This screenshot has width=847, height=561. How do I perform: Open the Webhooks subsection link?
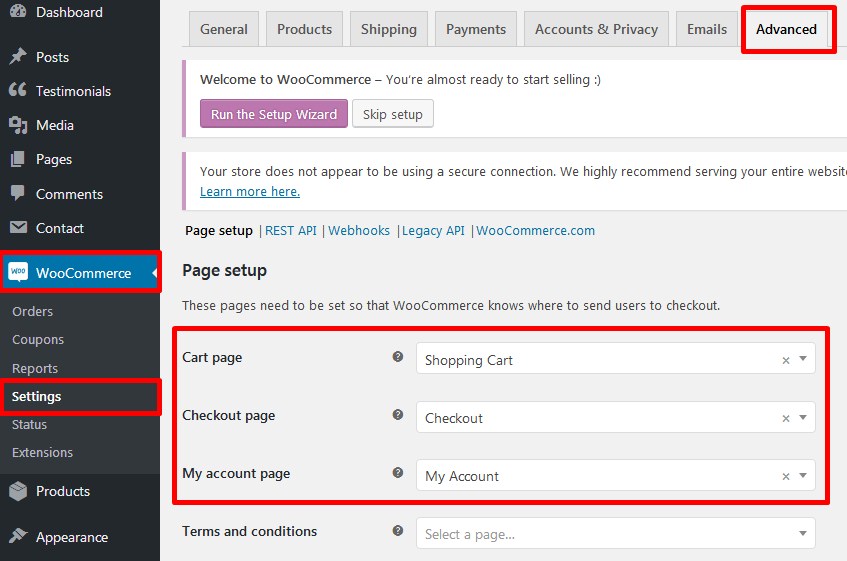[359, 231]
